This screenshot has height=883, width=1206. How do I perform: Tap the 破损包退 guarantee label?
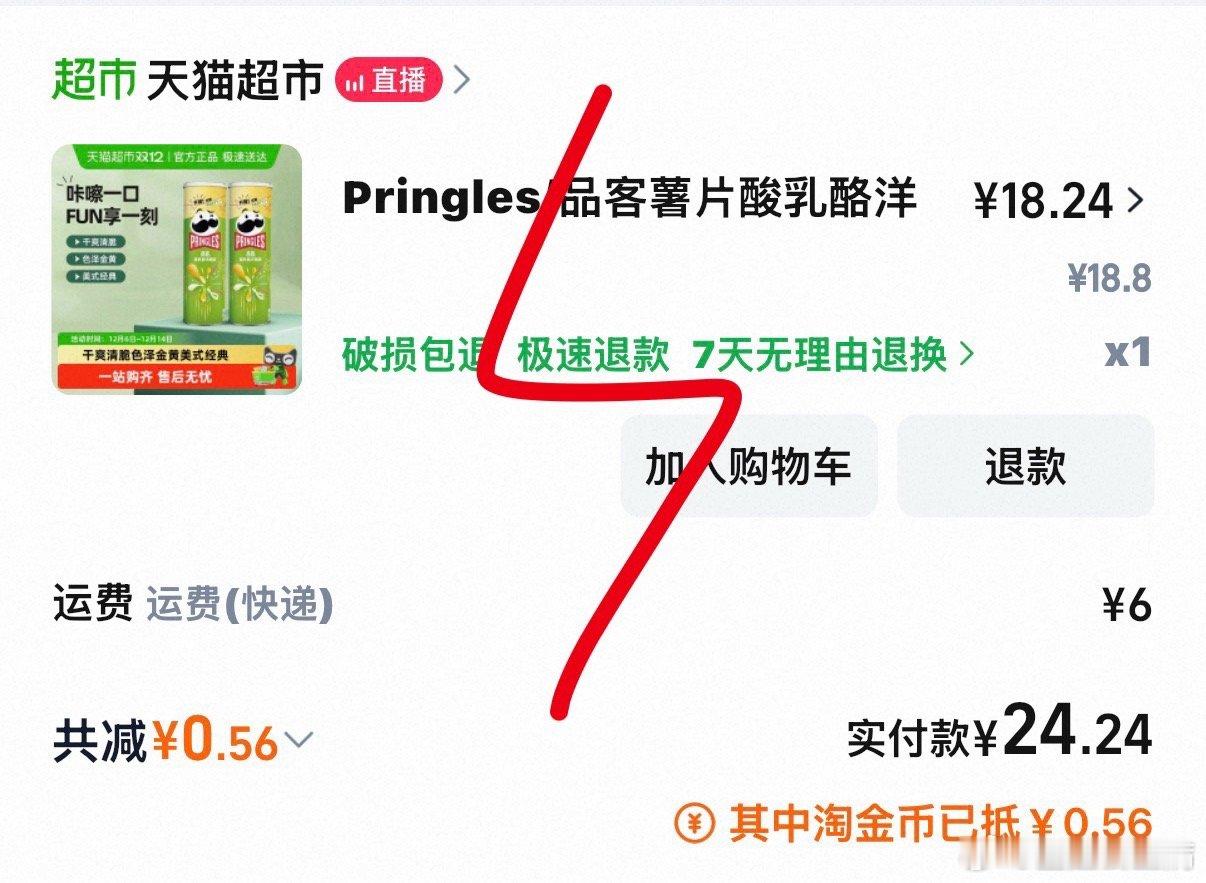pyautogui.click(x=418, y=353)
